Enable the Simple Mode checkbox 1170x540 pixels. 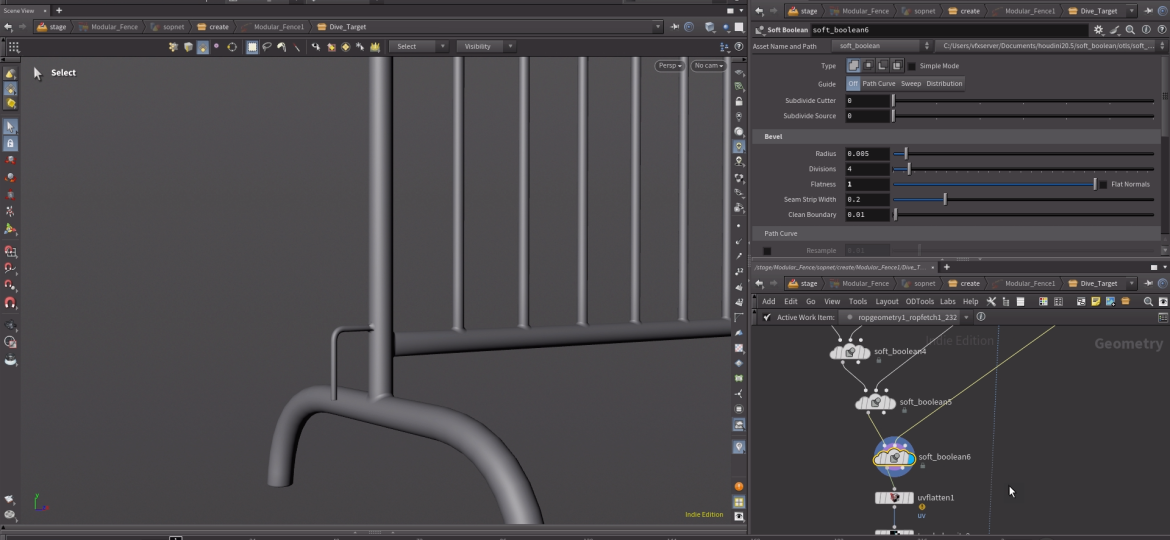911,66
